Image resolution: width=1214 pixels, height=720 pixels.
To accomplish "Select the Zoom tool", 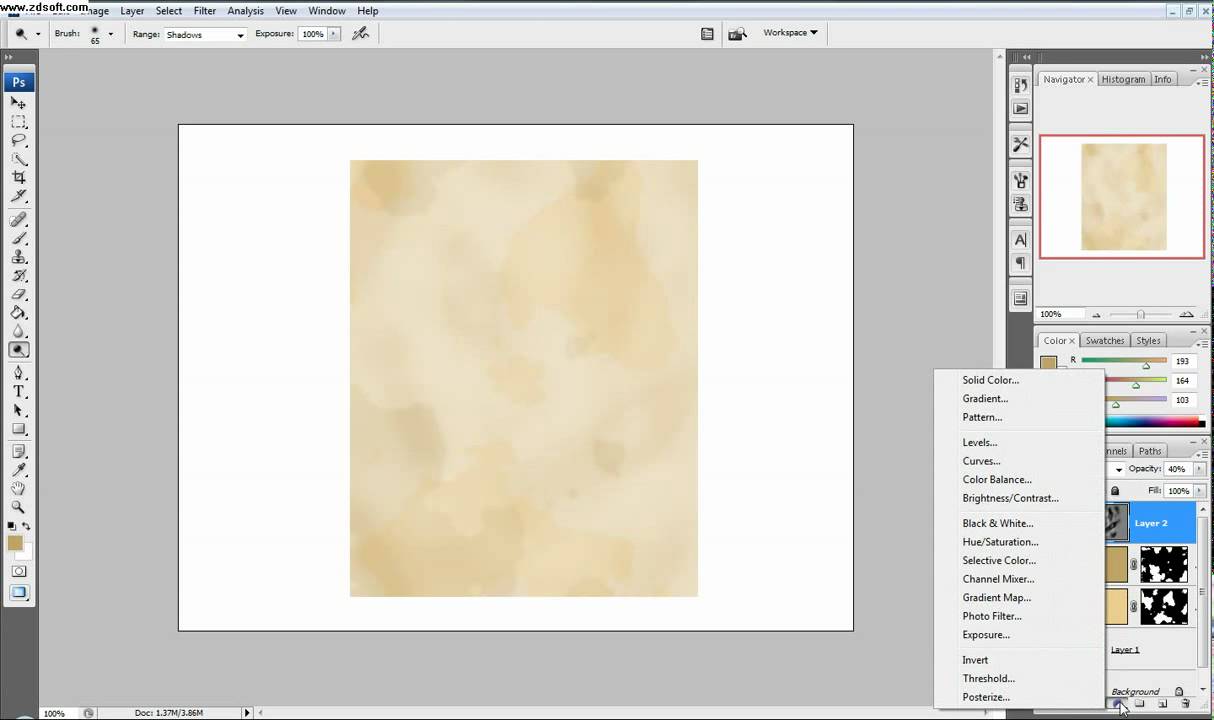I will pyautogui.click(x=18, y=507).
